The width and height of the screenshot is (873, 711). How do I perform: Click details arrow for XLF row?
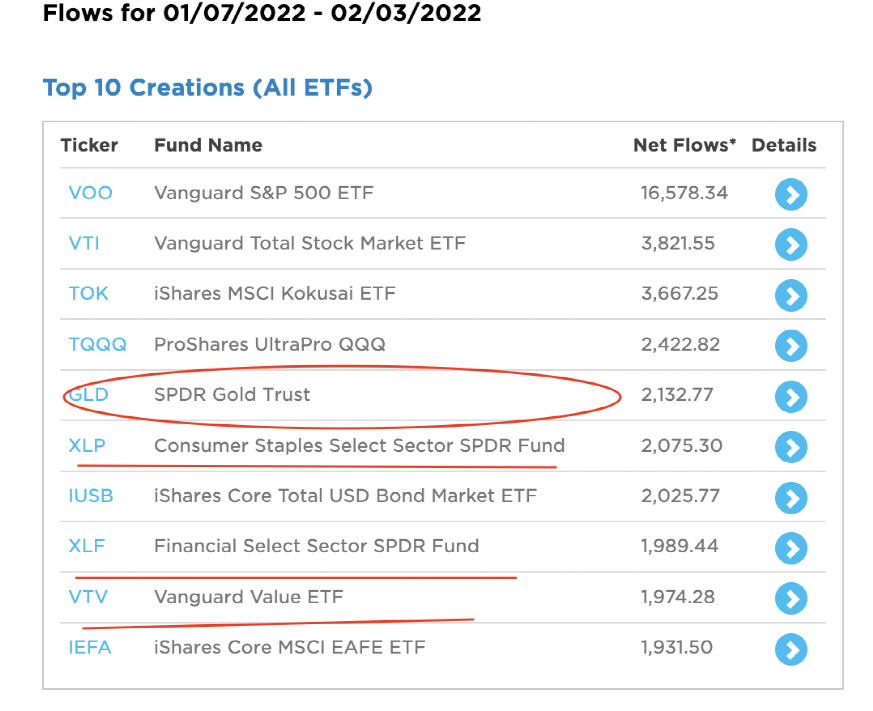tap(791, 548)
